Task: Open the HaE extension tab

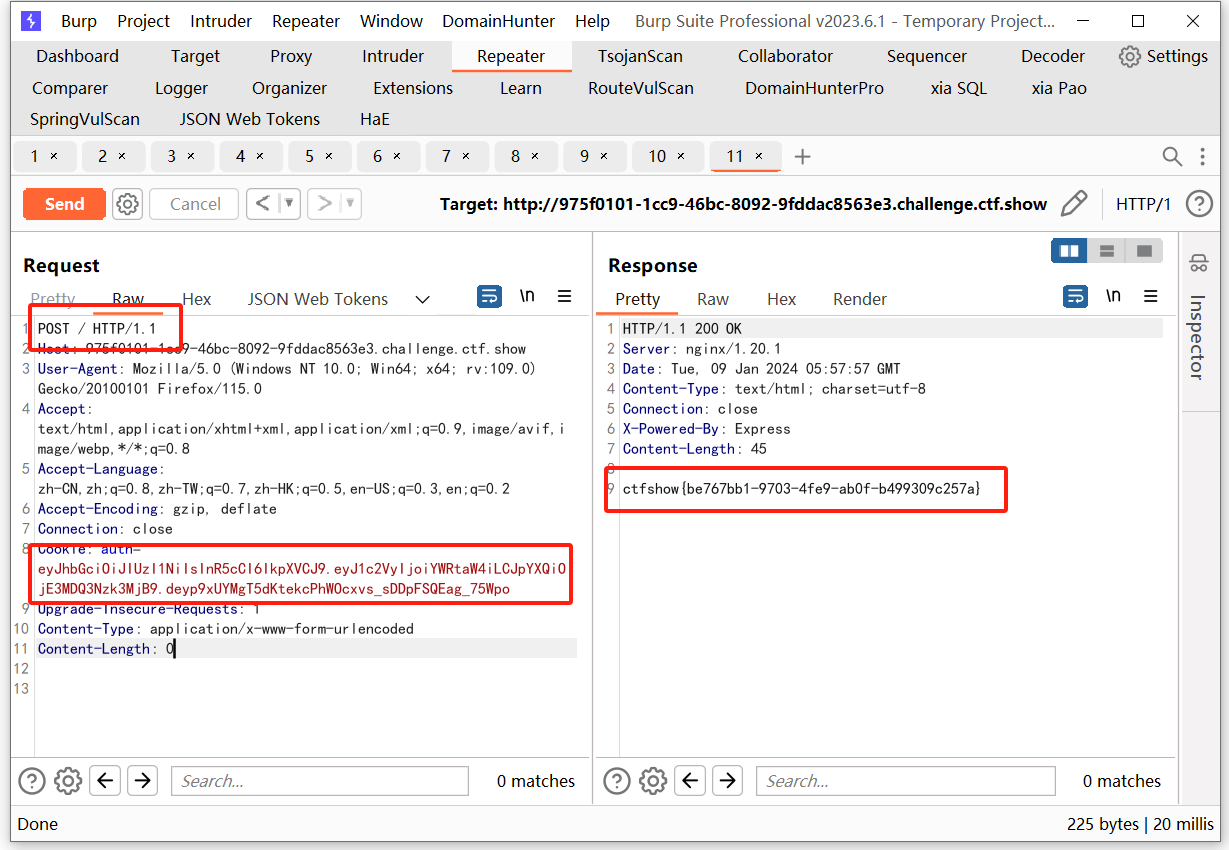Action: pyautogui.click(x=375, y=119)
